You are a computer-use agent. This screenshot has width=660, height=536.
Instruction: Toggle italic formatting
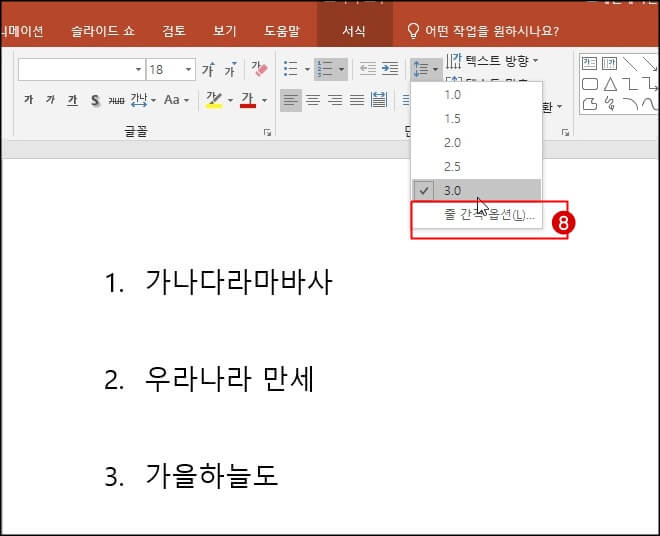tap(51, 100)
